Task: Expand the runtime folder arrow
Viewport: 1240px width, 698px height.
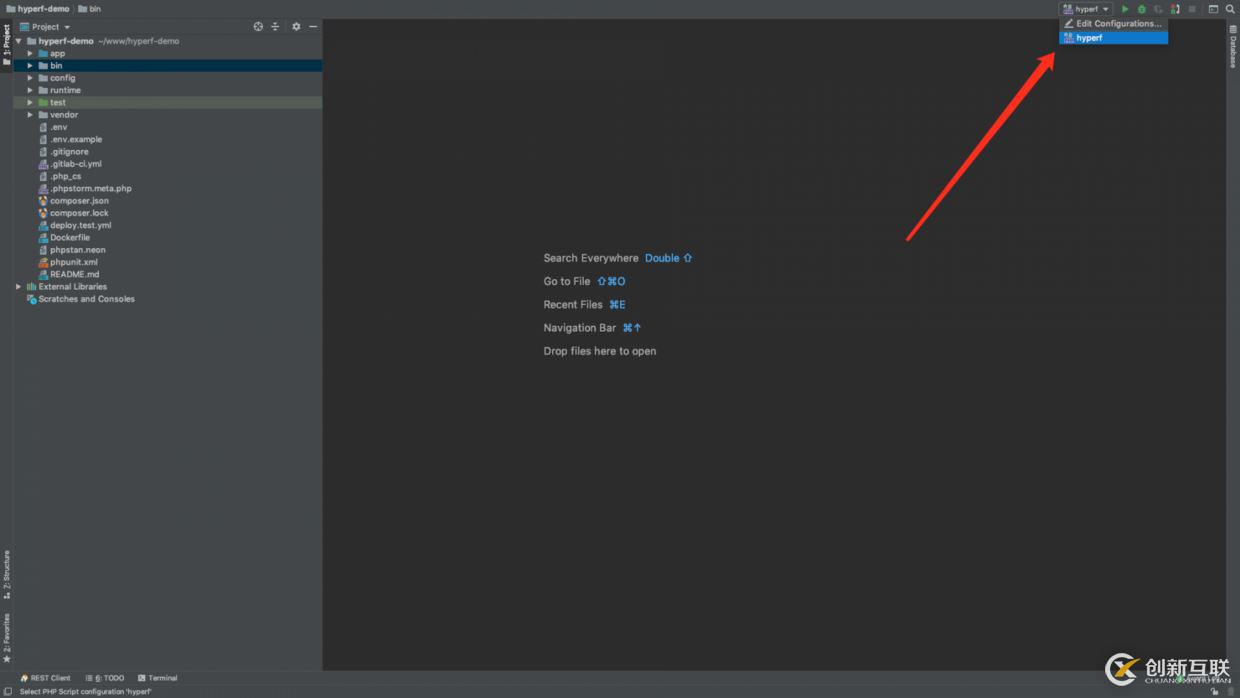Action: 30,90
